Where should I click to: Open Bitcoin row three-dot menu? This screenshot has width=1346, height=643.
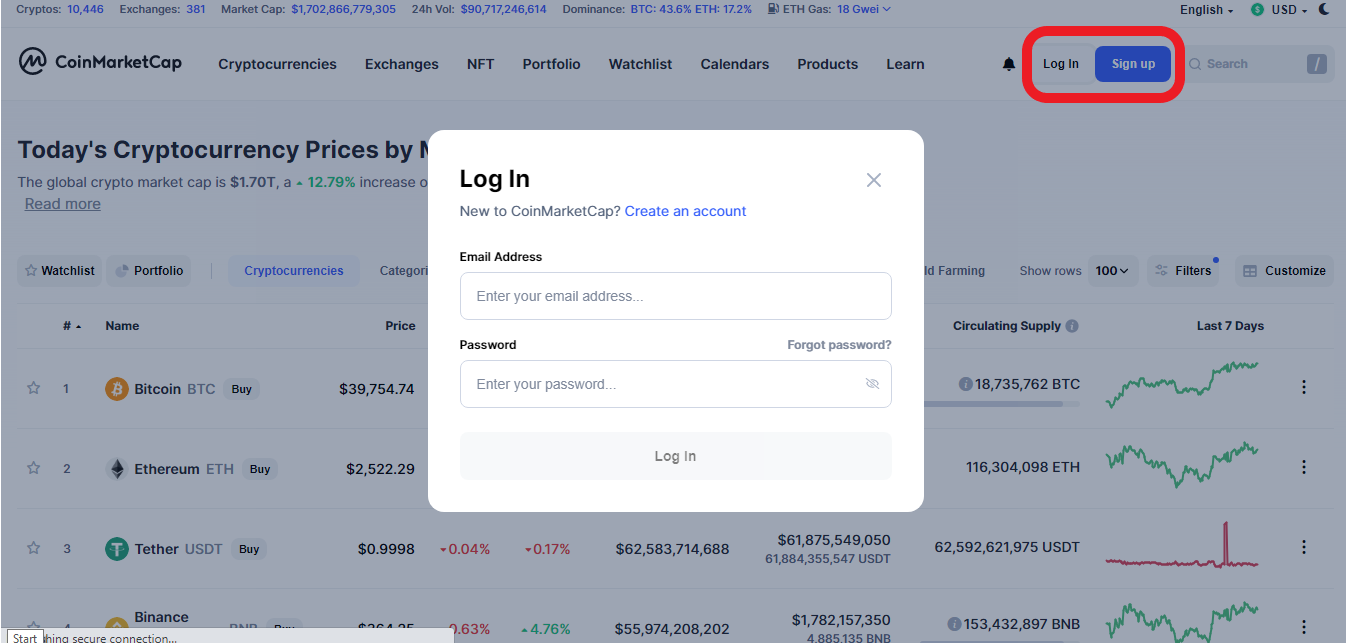1303,387
